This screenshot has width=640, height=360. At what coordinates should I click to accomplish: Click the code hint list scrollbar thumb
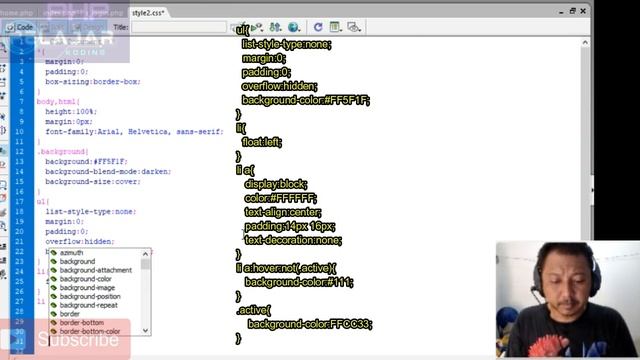point(146,264)
